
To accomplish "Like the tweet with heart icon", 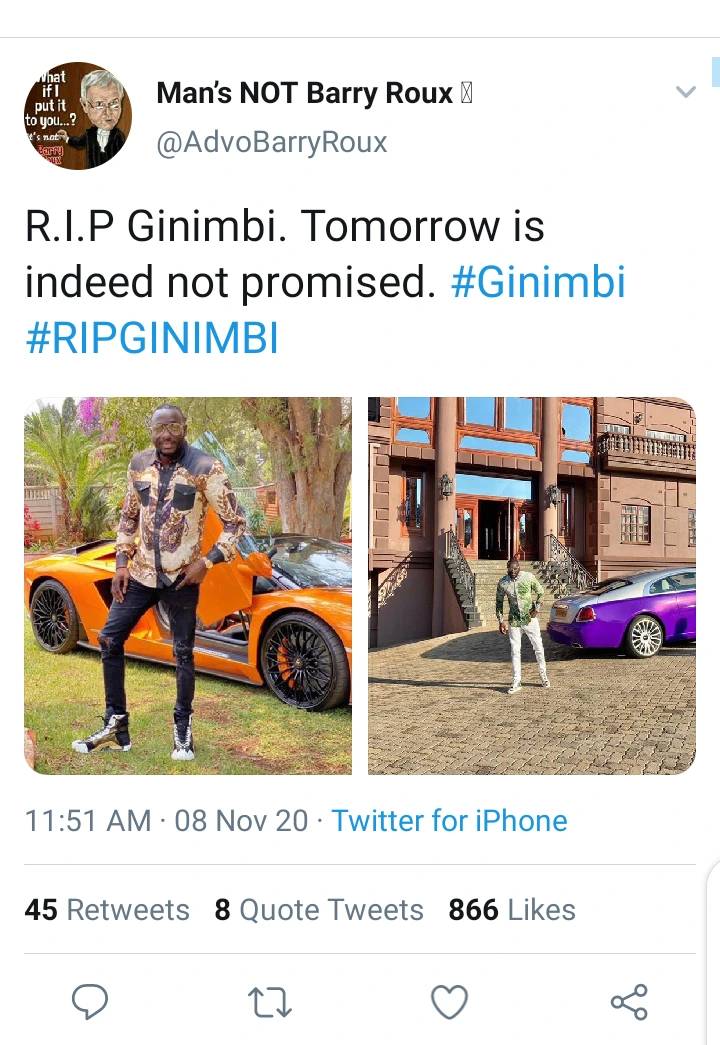I will [x=449, y=1002].
